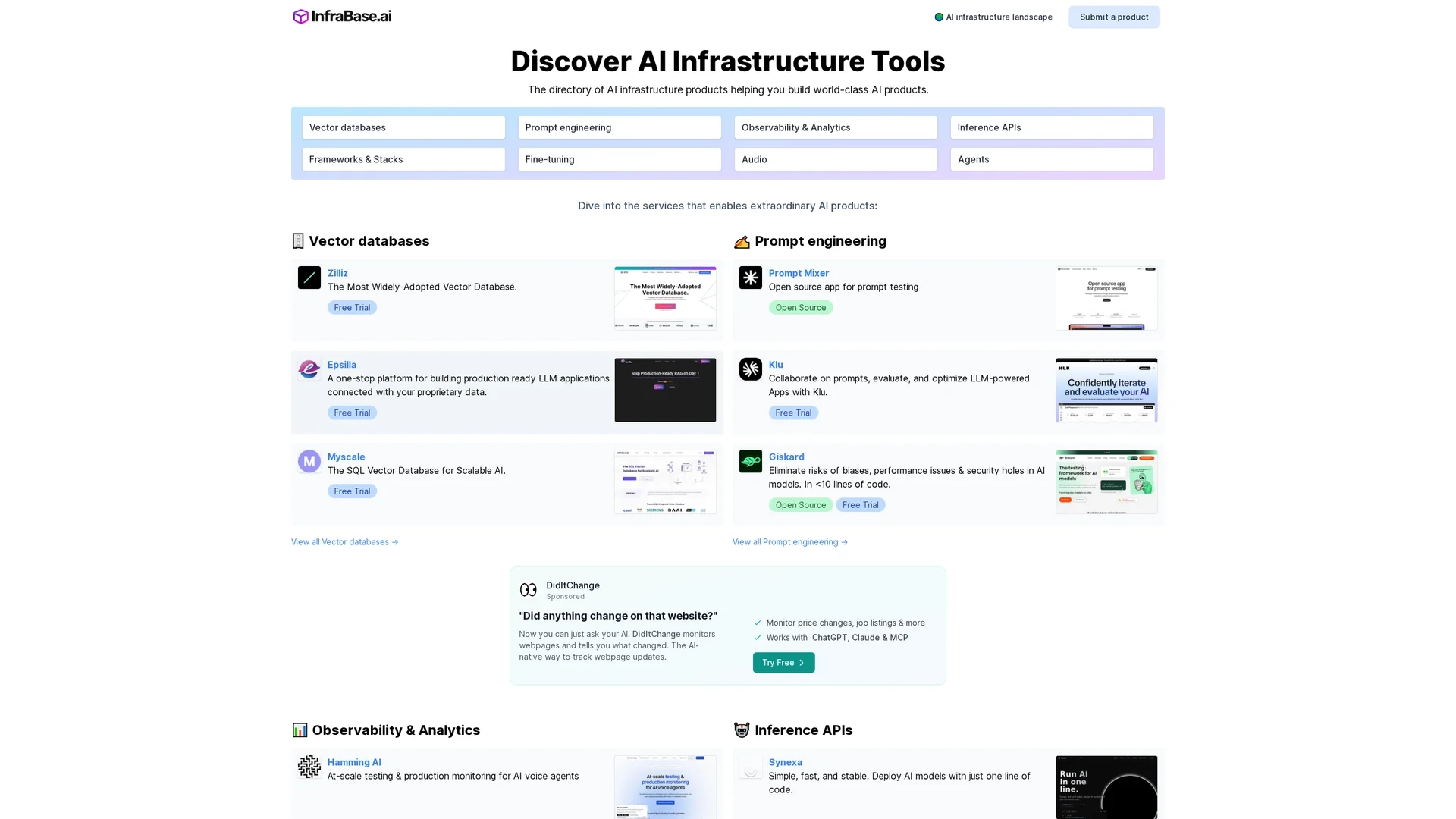
Task: Click the Submit a product button
Action: [x=1114, y=17]
